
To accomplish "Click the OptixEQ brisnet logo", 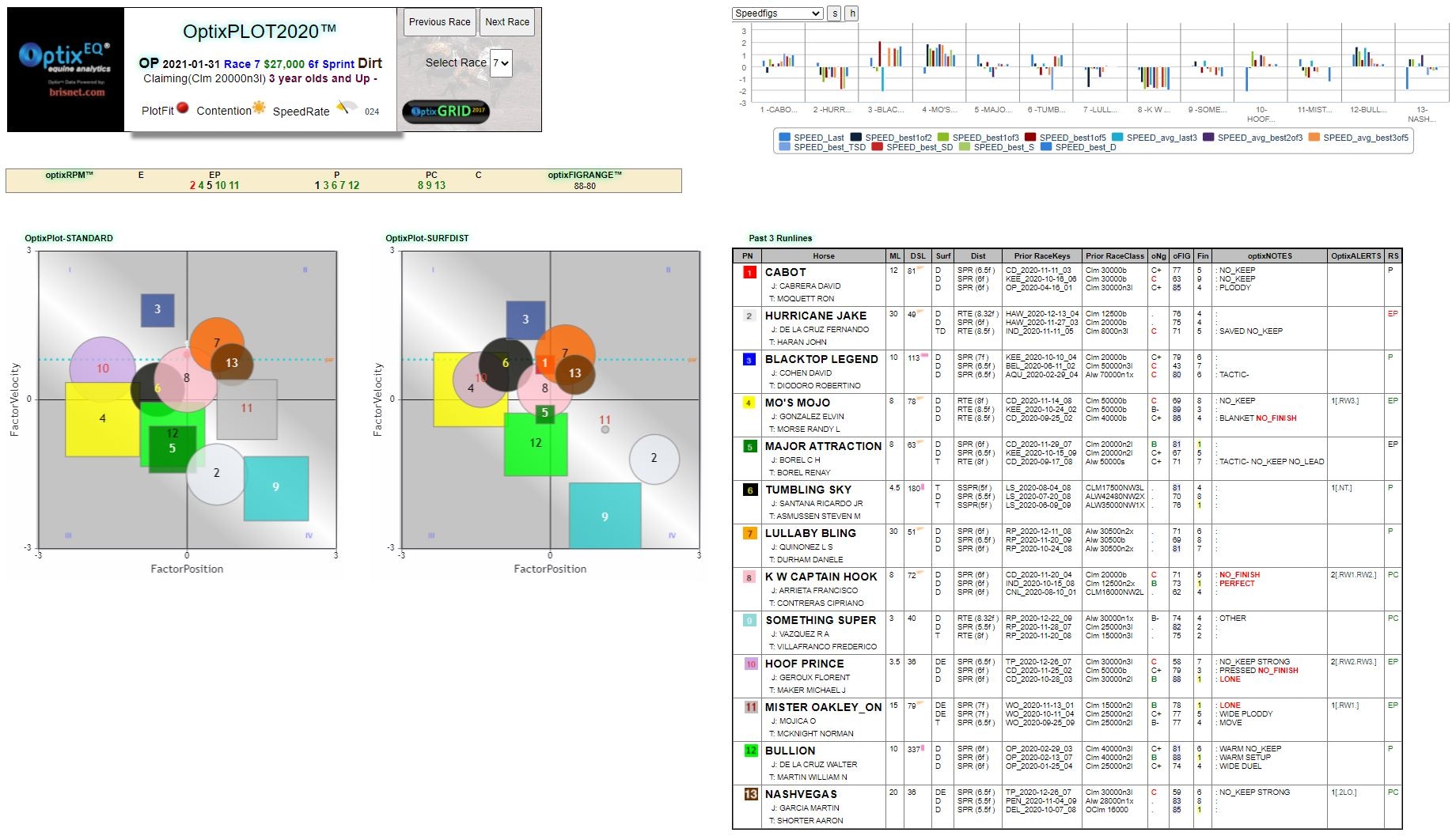I will [x=65, y=70].
